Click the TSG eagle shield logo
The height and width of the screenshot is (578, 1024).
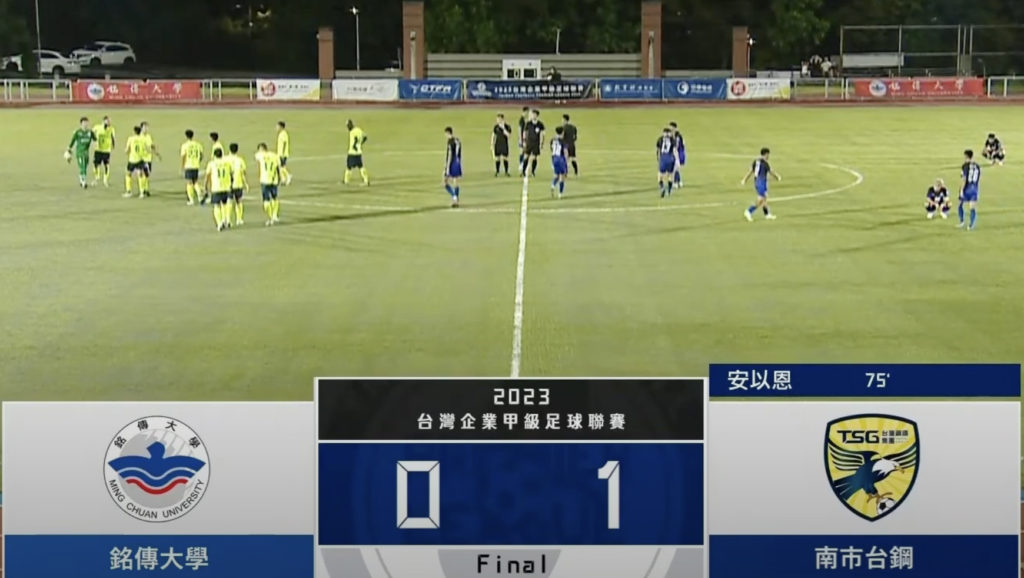(871, 467)
